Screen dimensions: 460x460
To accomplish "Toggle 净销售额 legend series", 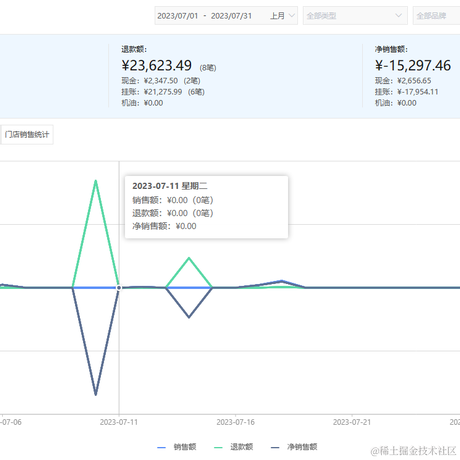I will pyautogui.click(x=294, y=447).
